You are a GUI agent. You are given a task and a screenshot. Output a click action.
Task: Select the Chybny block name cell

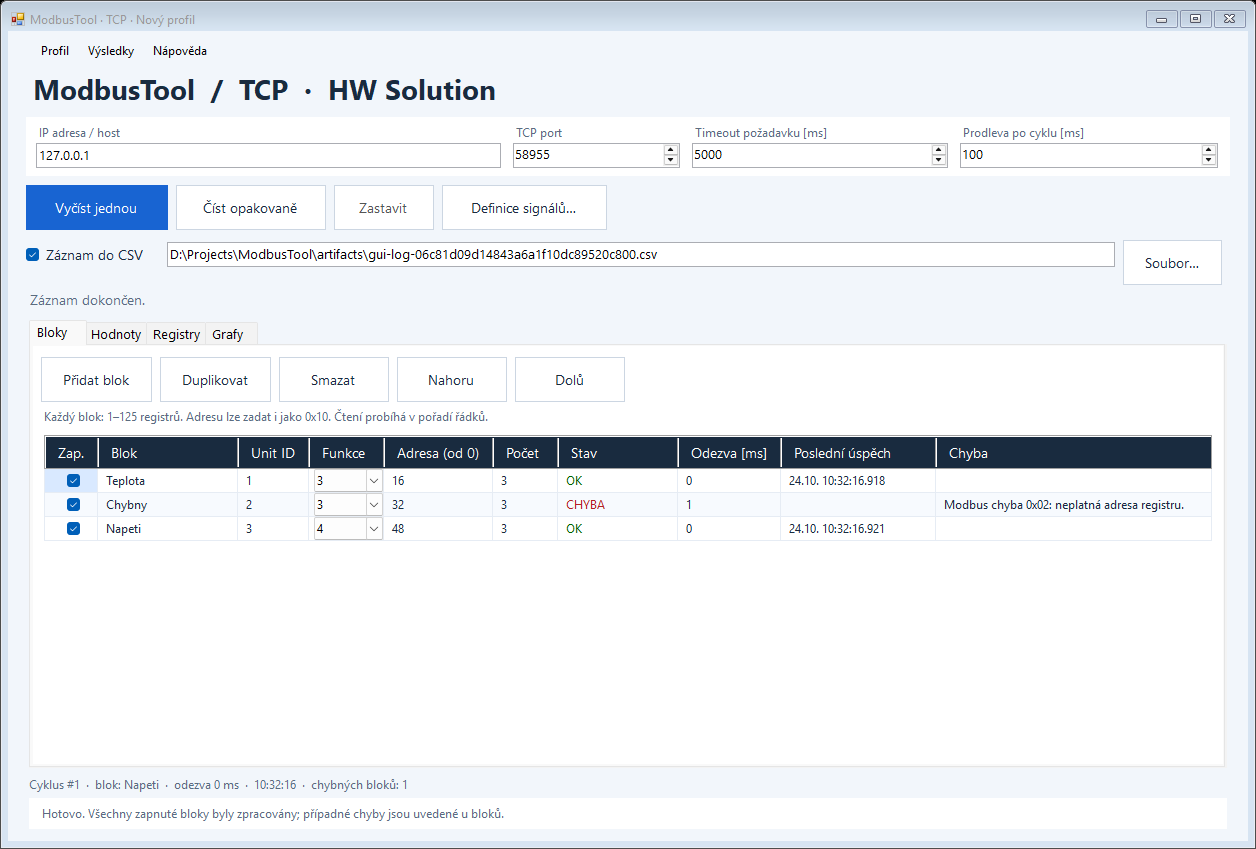[x=167, y=505]
